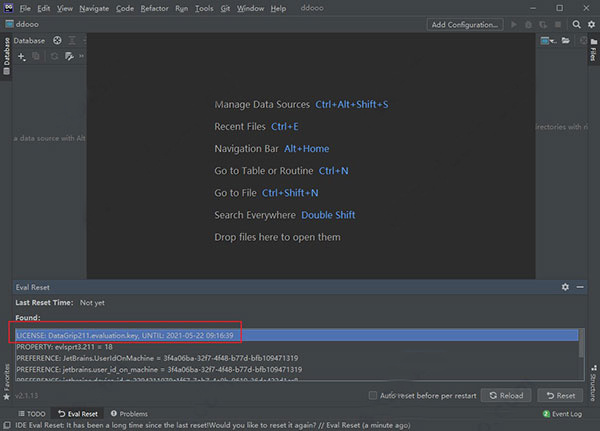This screenshot has width=600, height=431.
Task: Click Add Configuration button
Action: tap(465, 24)
